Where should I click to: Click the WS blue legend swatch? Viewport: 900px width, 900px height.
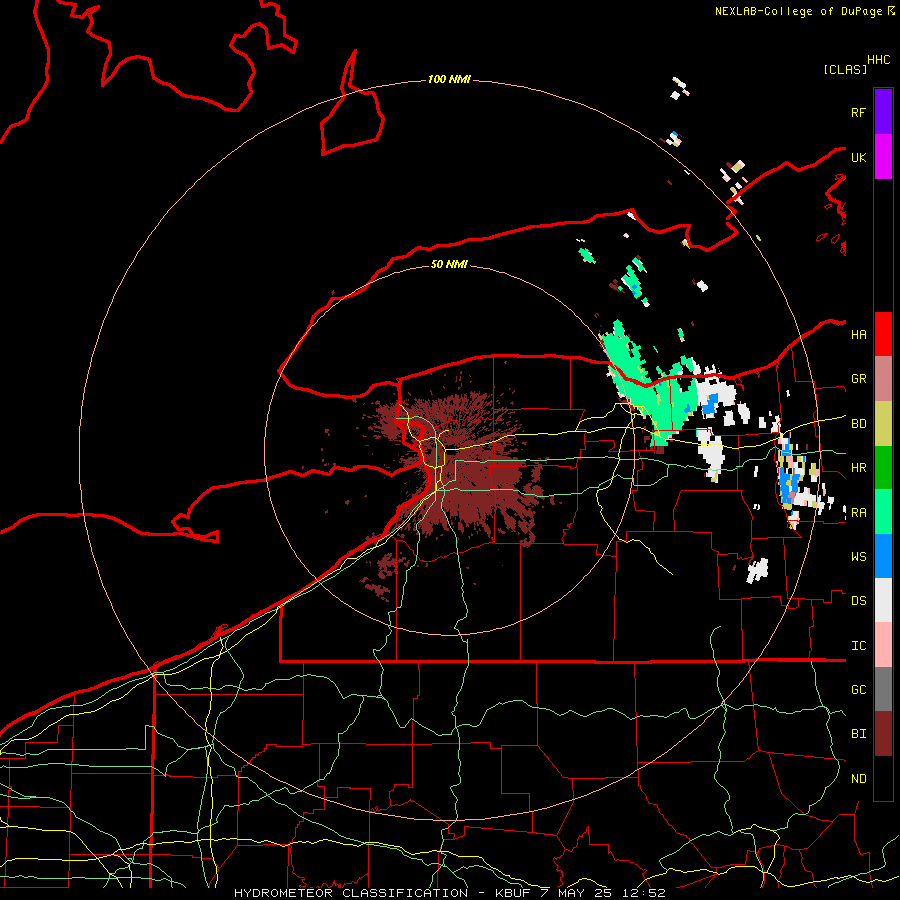coord(883,556)
